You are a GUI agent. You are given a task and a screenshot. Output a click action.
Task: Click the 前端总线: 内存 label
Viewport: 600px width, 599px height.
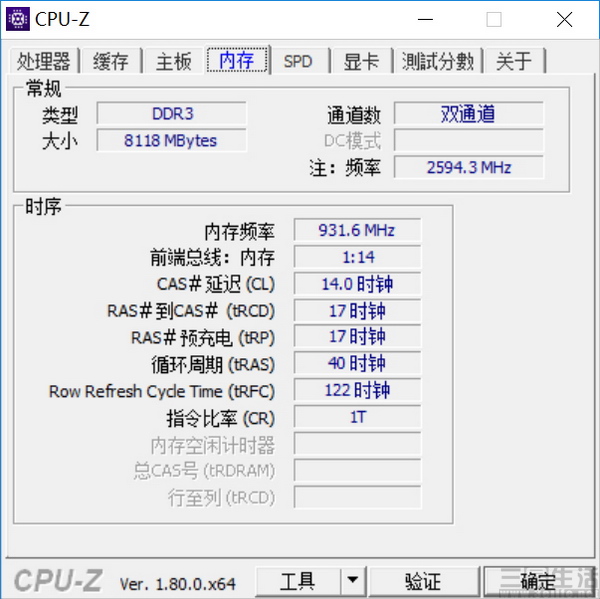[212, 258]
